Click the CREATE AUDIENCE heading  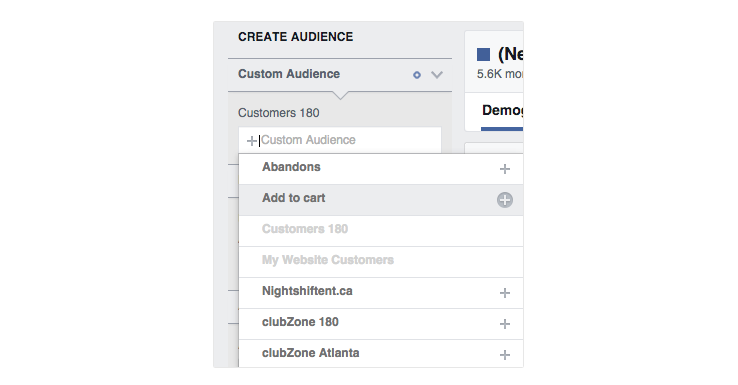pyautogui.click(x=296, y=37)
